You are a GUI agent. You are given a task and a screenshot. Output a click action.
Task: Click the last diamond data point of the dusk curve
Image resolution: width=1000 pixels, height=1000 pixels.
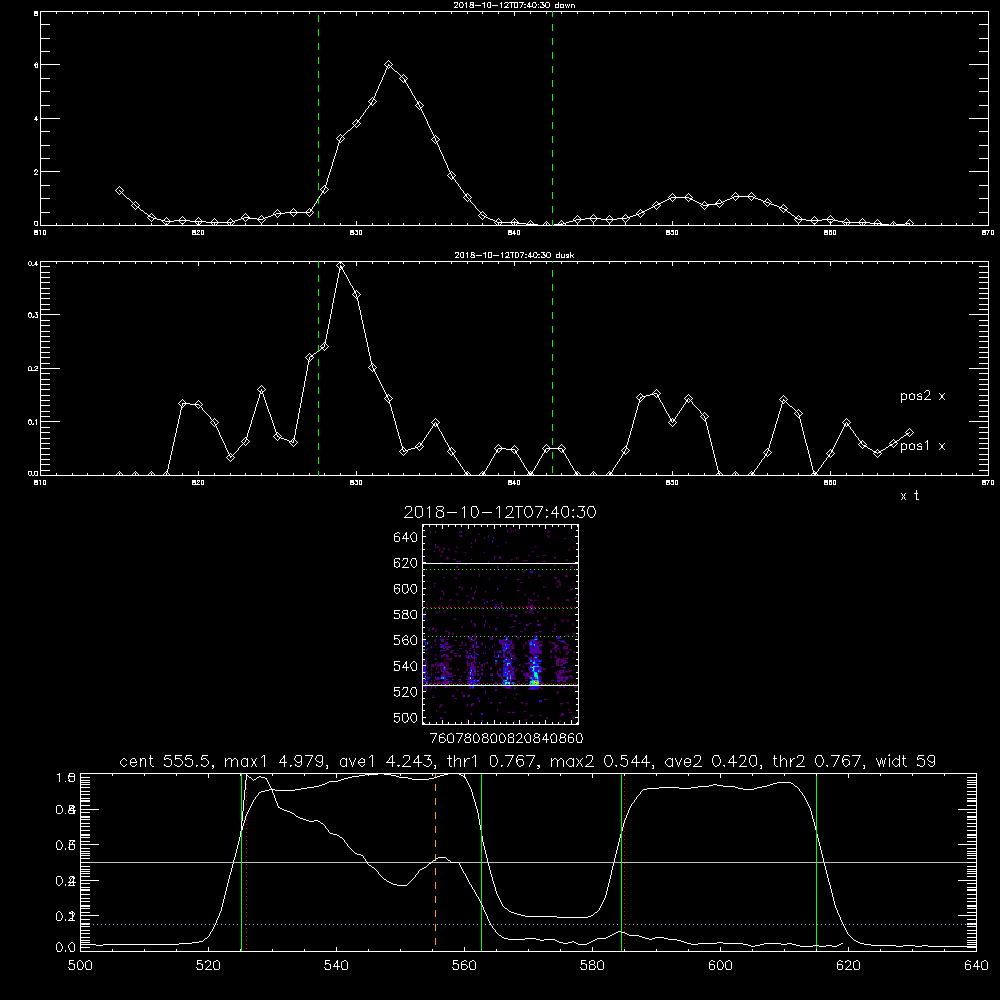tap(909, 432)
